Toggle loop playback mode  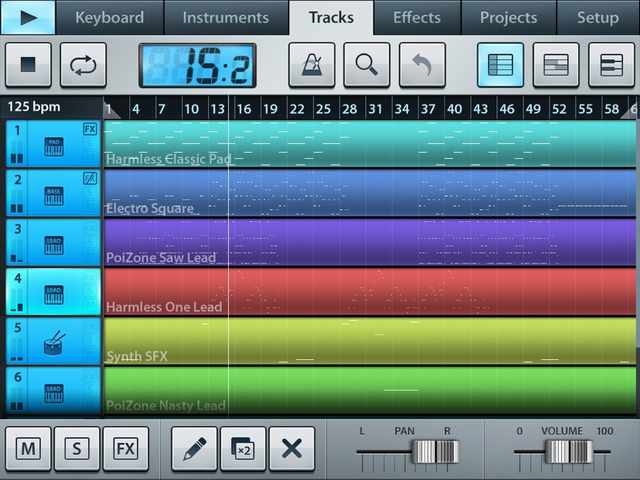82,66
